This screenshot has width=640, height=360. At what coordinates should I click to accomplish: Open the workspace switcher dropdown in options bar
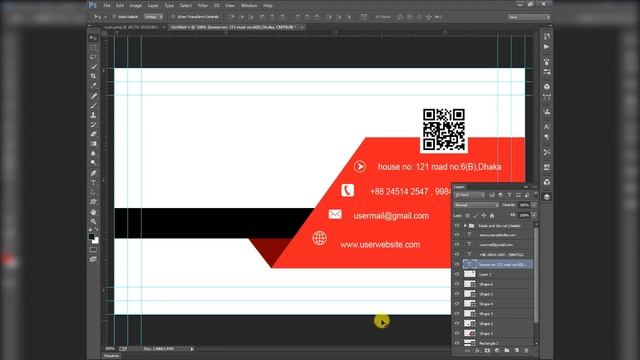point(529,17)
